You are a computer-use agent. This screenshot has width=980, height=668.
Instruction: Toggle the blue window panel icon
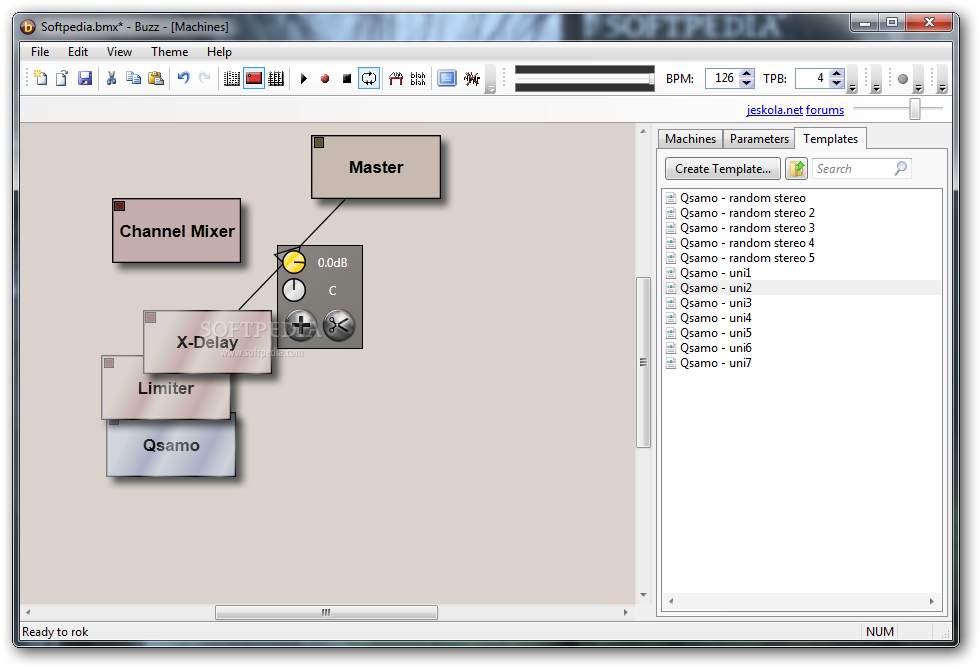click(447, 78)
